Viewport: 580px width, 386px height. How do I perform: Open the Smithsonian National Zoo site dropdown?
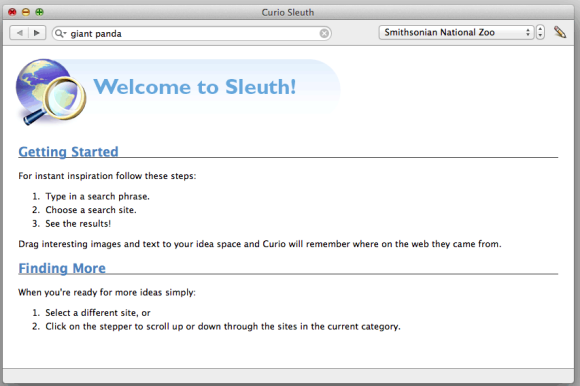(x=456, y=33)
